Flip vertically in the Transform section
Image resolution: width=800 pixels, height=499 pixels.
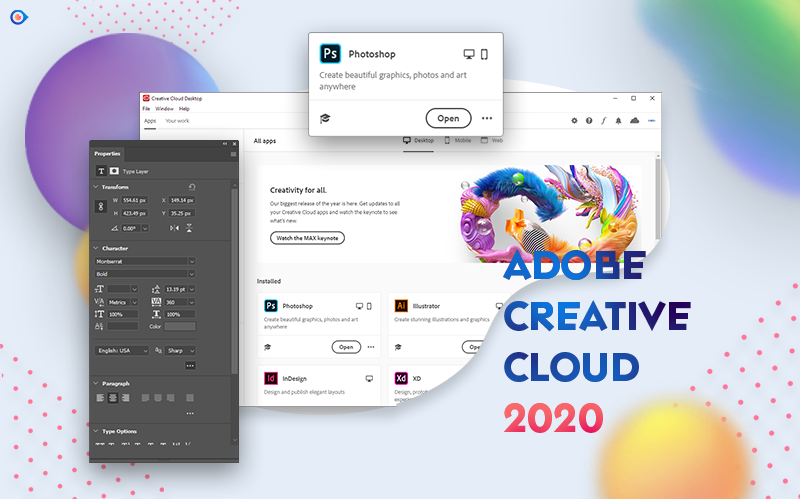[189, 228]
